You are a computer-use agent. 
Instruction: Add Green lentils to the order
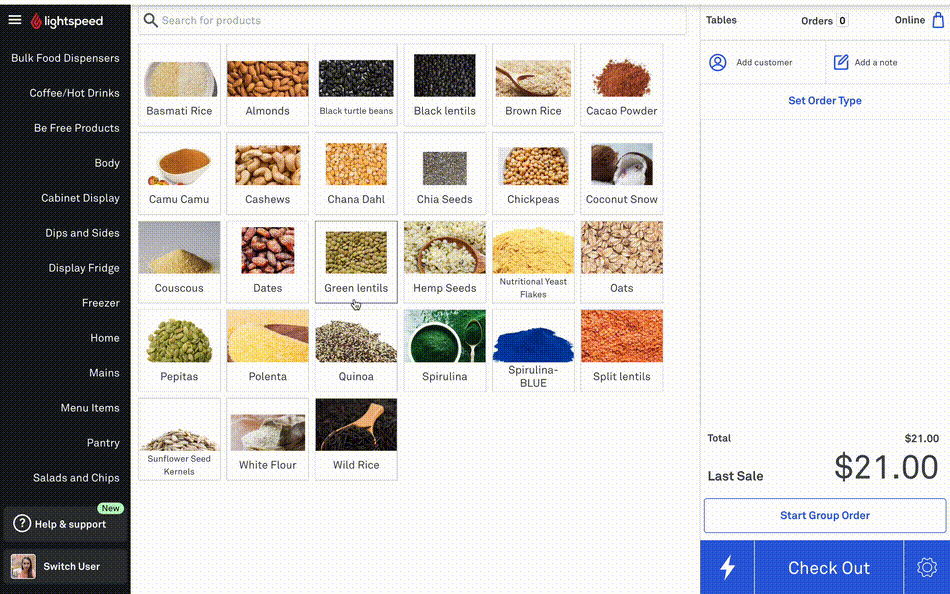(x=356, y=261)
